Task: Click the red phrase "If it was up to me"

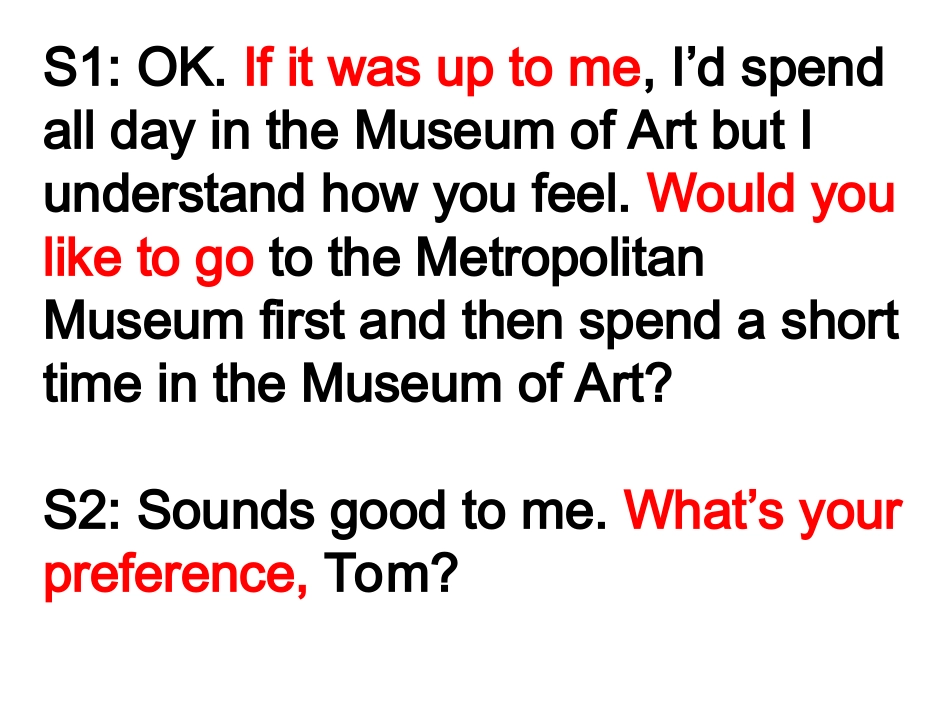Action: pyautogui.click(x=441, y=71)
